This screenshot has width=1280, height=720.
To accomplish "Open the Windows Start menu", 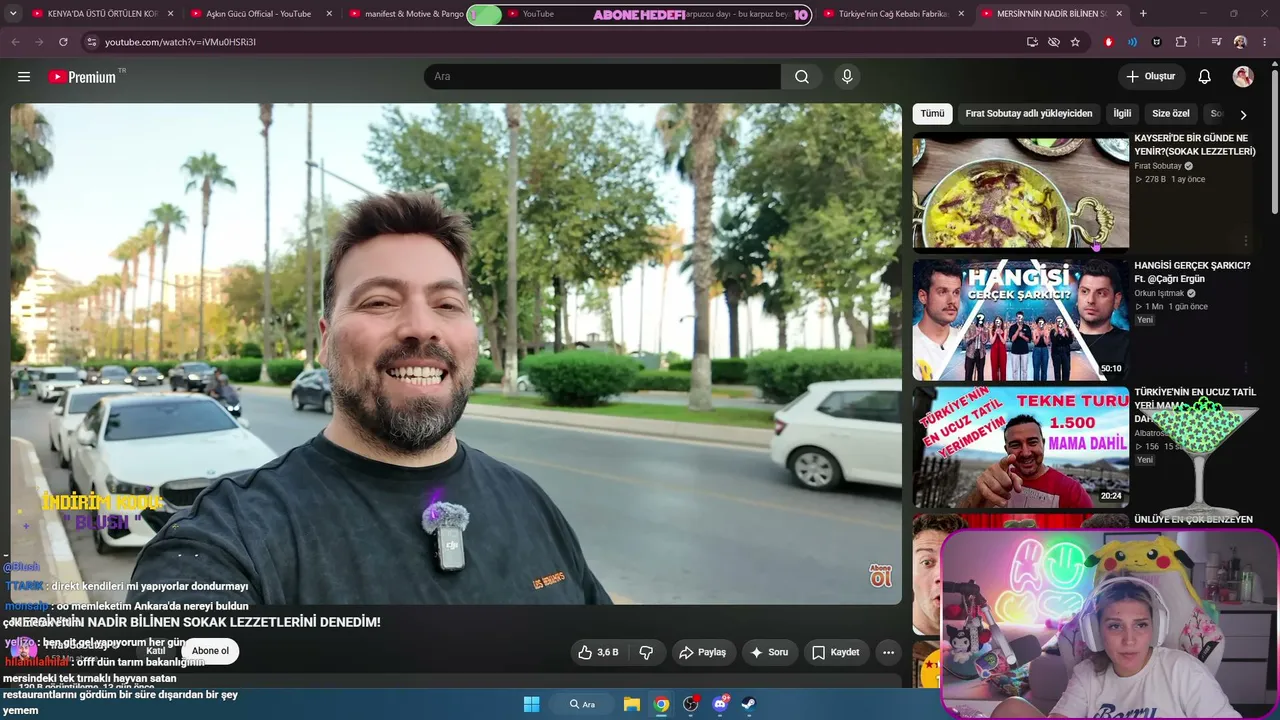I will point(532,704).
